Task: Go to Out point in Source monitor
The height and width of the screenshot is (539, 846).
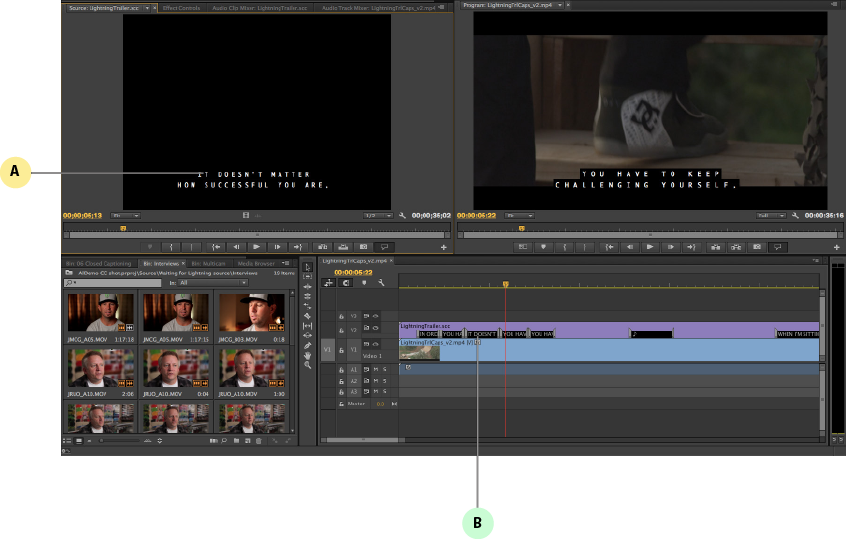Action: (x=297, y=247)
